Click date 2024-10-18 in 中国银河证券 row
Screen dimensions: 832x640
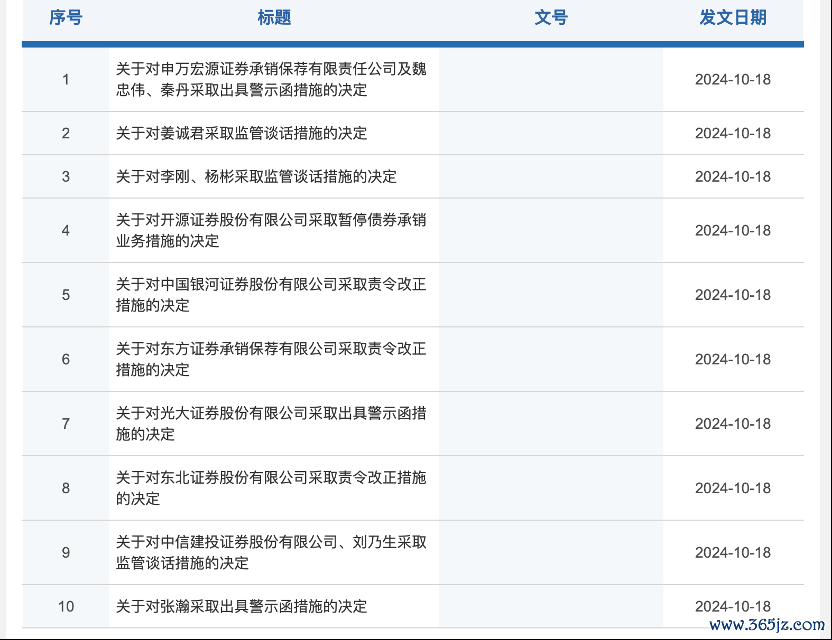[x=733, y=295]
